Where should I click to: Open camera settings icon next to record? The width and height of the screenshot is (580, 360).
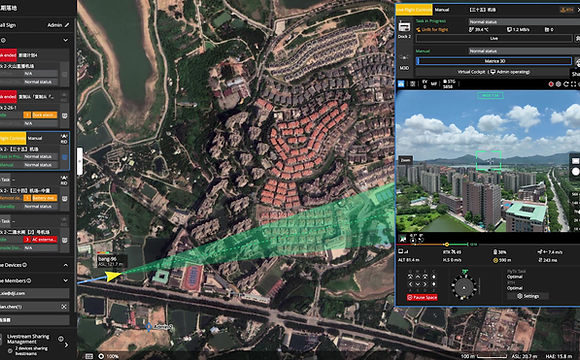[x=558, y=84]
